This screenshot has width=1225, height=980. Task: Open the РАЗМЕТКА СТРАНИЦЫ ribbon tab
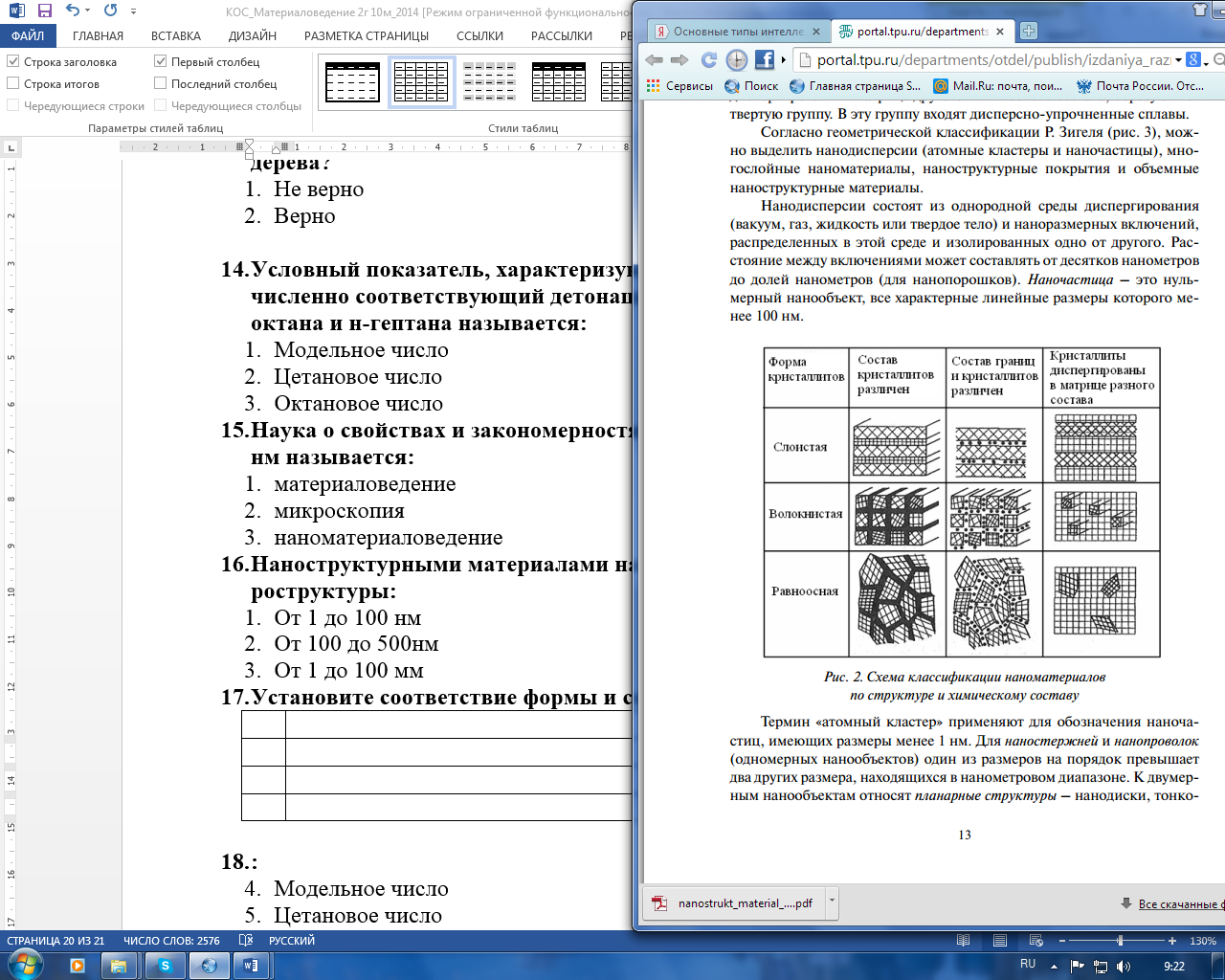367,35
